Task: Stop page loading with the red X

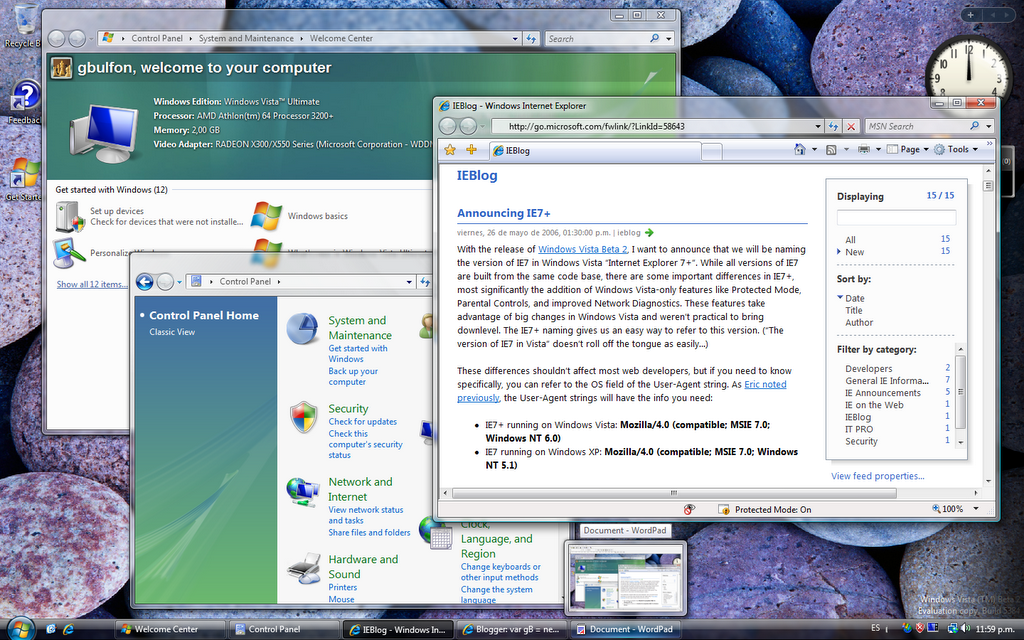Action: pyautogui.click(x=851, y=126)
